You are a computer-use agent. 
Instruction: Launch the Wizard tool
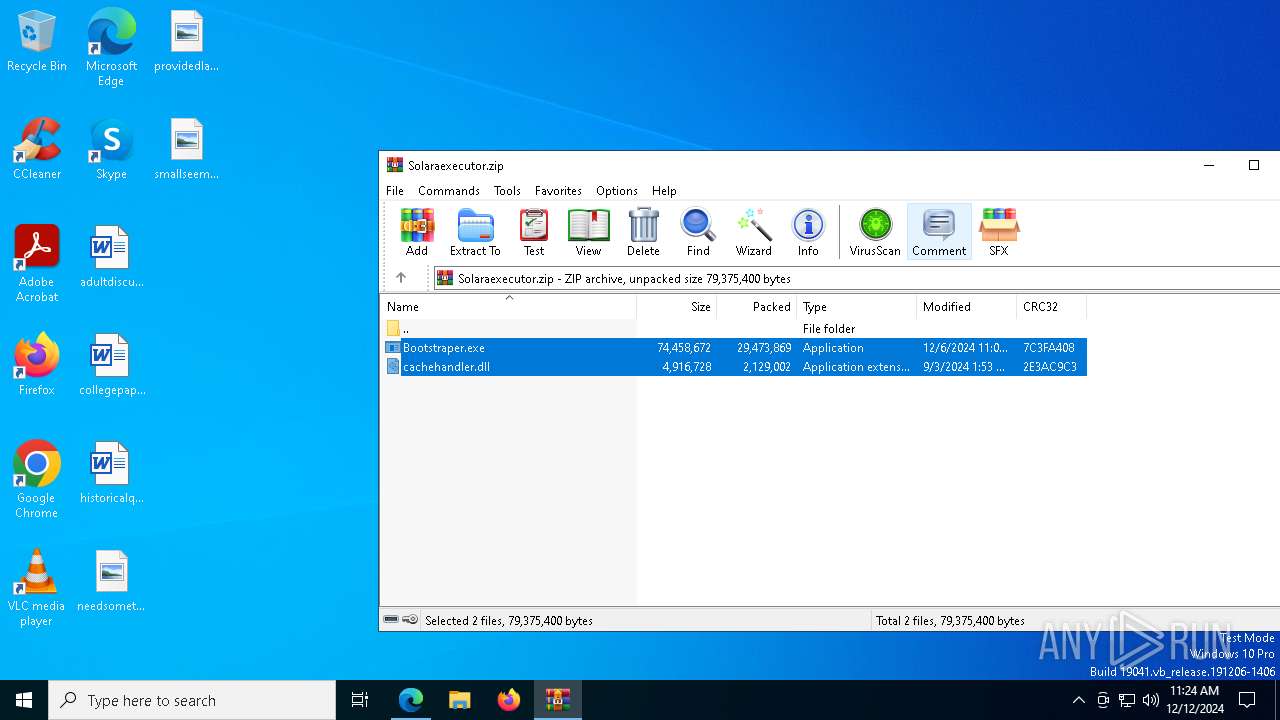pos(753,232)
